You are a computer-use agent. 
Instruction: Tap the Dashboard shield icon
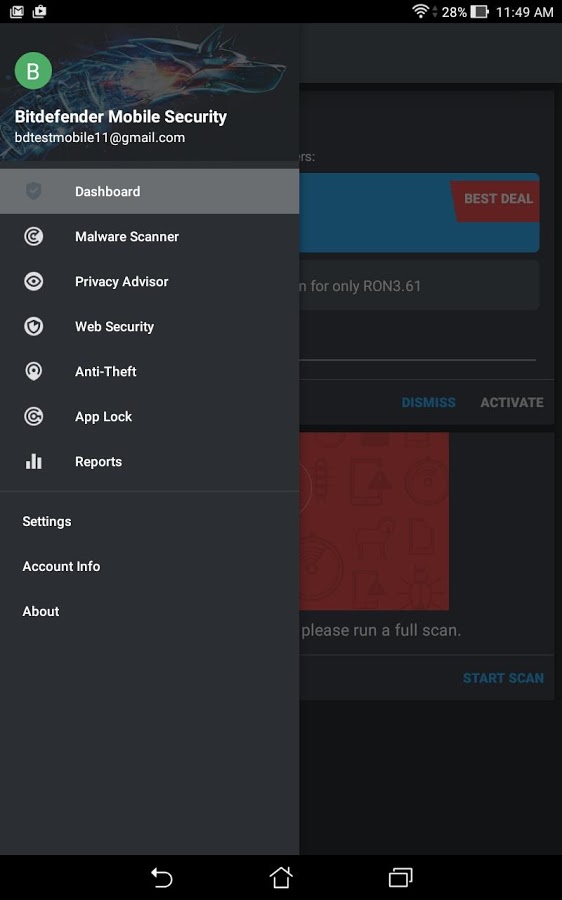(33, 191)
